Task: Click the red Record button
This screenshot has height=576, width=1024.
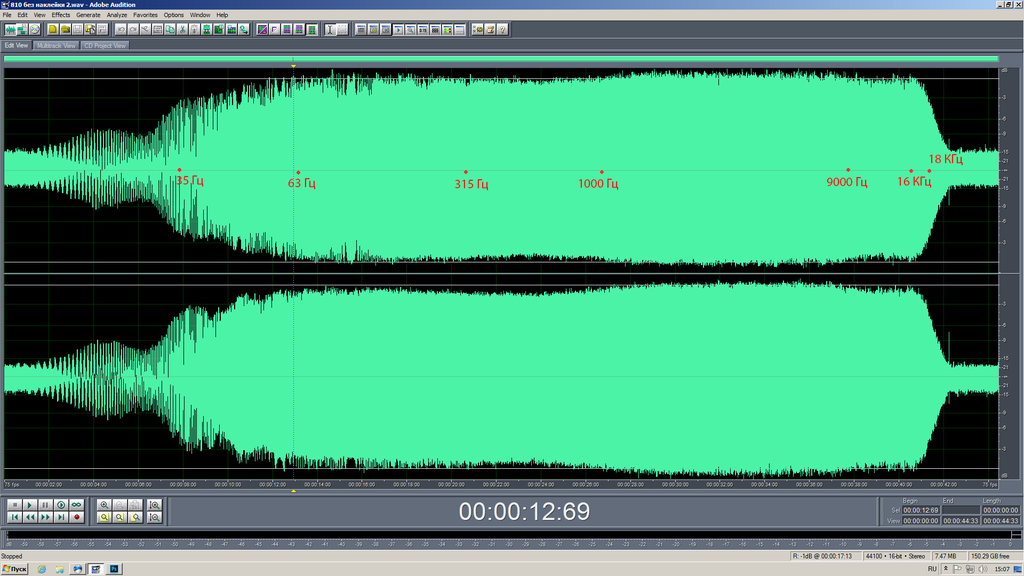Action: 77,517
